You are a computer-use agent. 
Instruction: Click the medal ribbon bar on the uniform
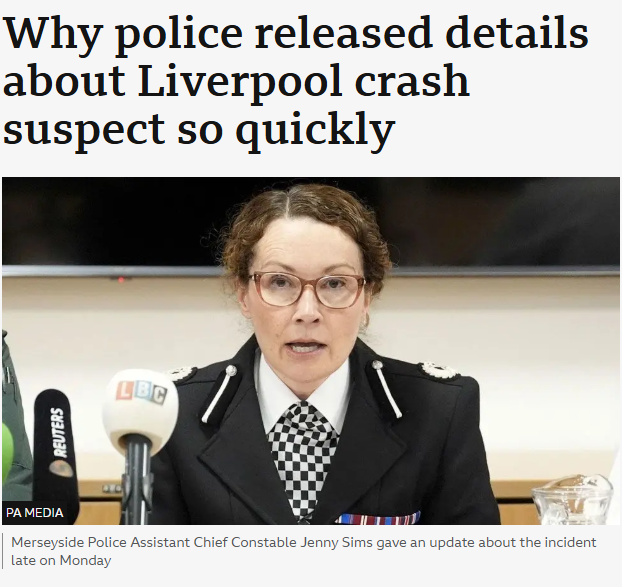pyautogui.click(x=377, y=518)
